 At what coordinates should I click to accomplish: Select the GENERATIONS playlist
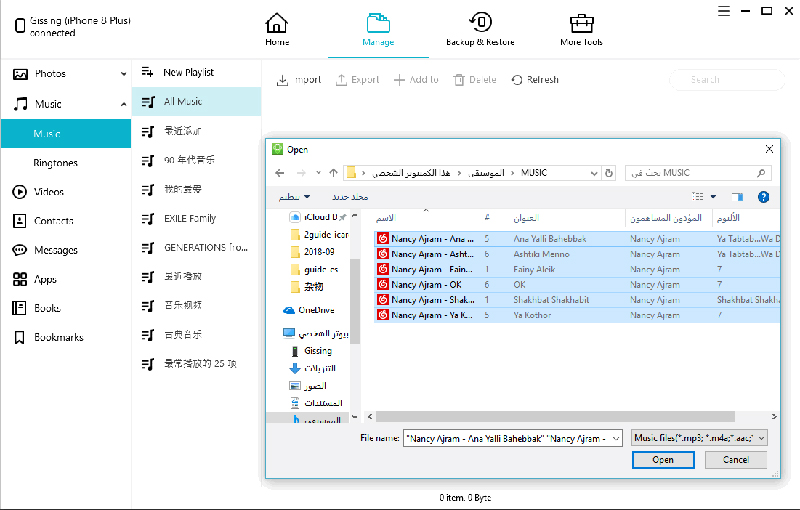pos(196,248)
